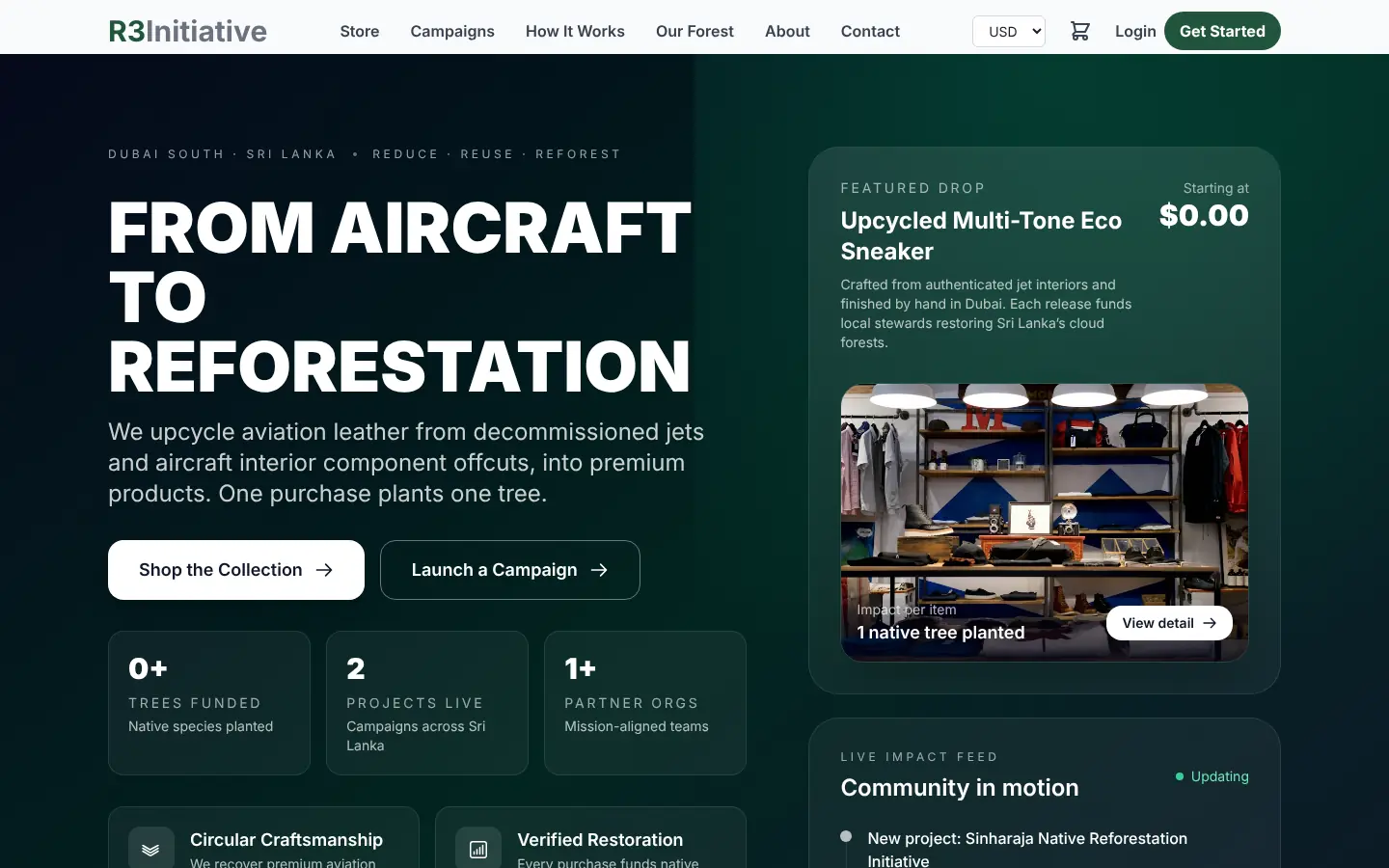This screenshot has height=868, width=1389.
Task: Click the Trees Funded stat card
Action: click(x=209, y=703)
